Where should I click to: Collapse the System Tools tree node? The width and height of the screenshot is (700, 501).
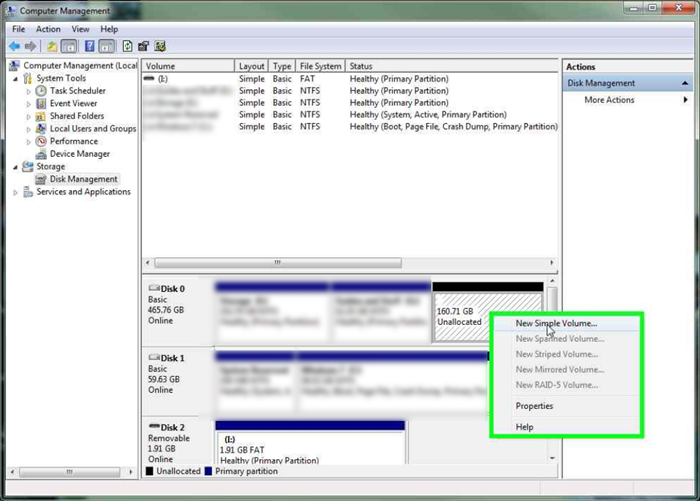tap(16, 79)
